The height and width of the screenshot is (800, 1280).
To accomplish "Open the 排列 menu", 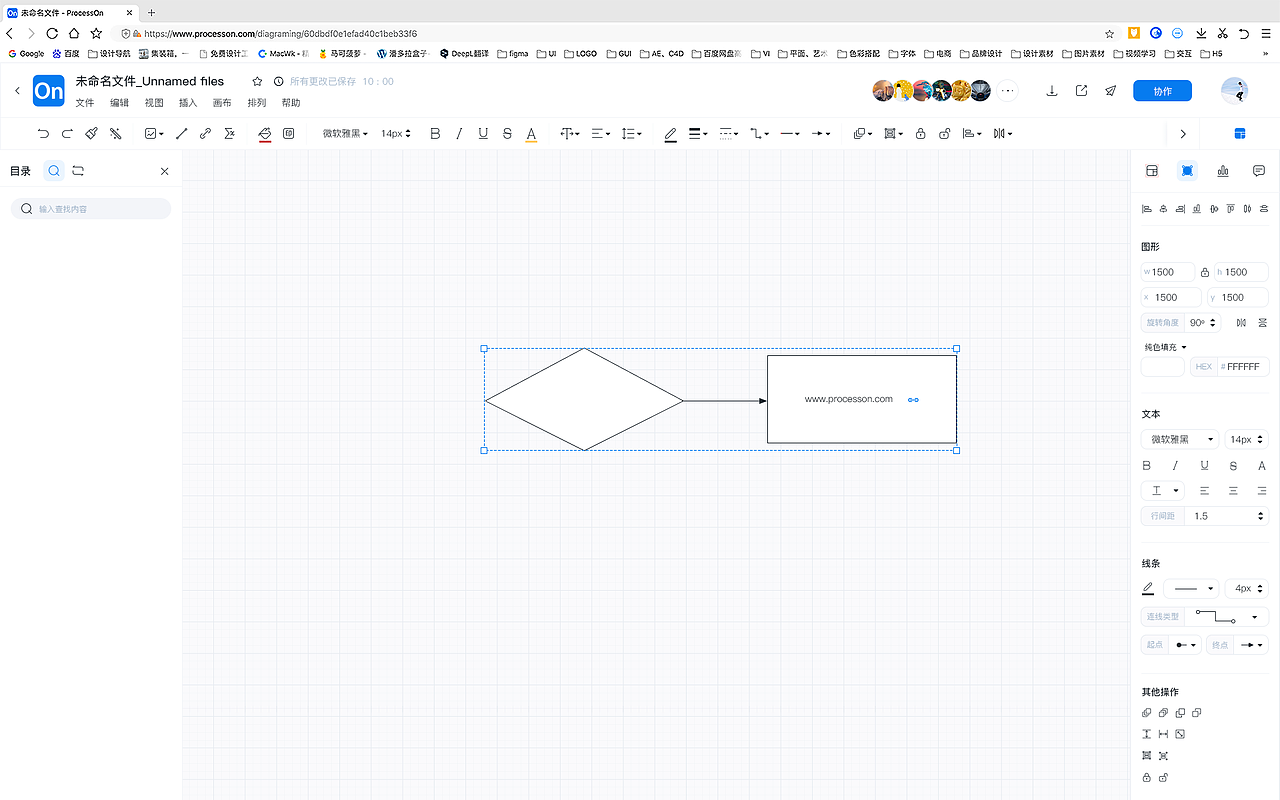I will [x=257, y=103].
